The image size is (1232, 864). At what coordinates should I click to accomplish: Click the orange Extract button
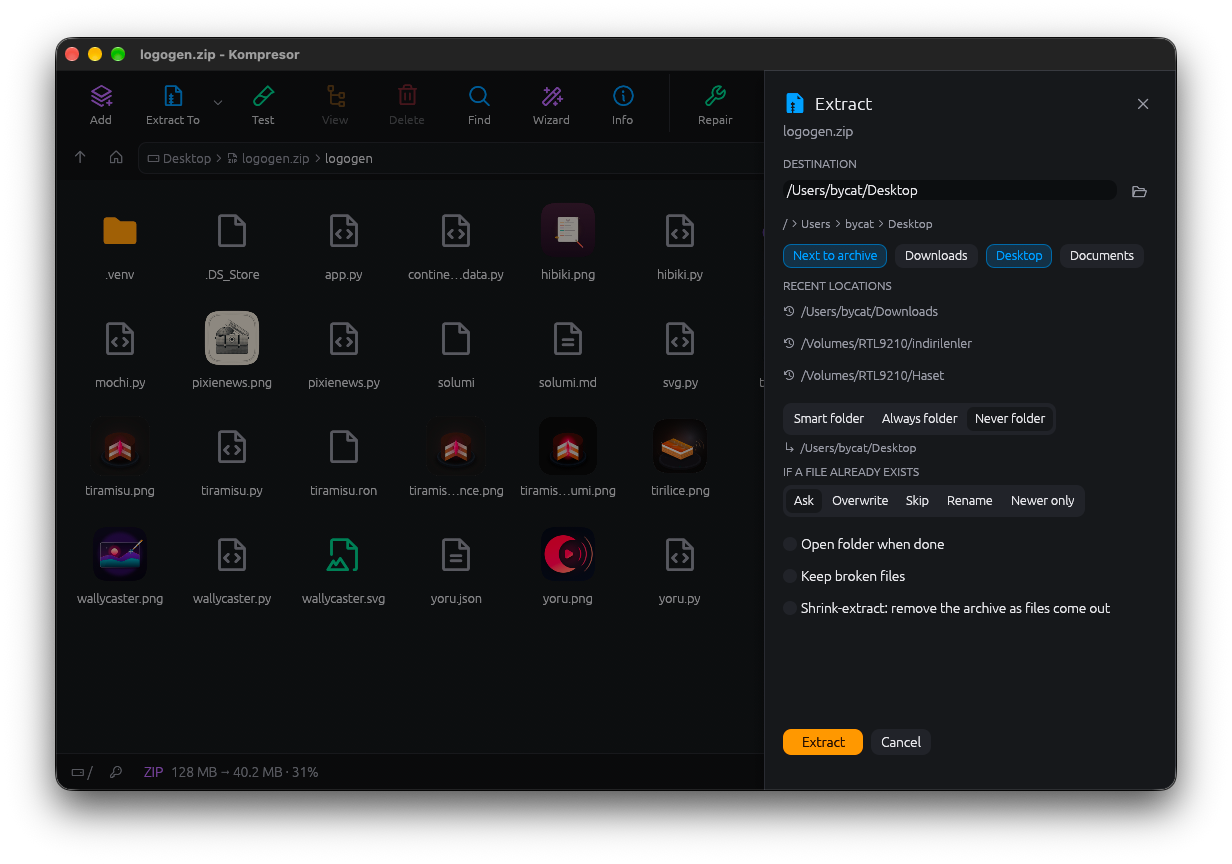coord(823,742)
